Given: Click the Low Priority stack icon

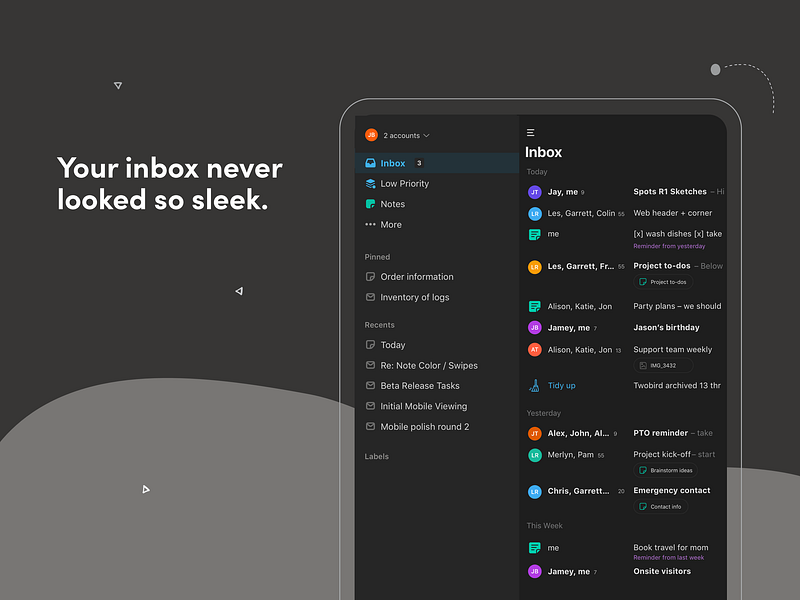Looking at the screenshot, I should tap(370, 184).
